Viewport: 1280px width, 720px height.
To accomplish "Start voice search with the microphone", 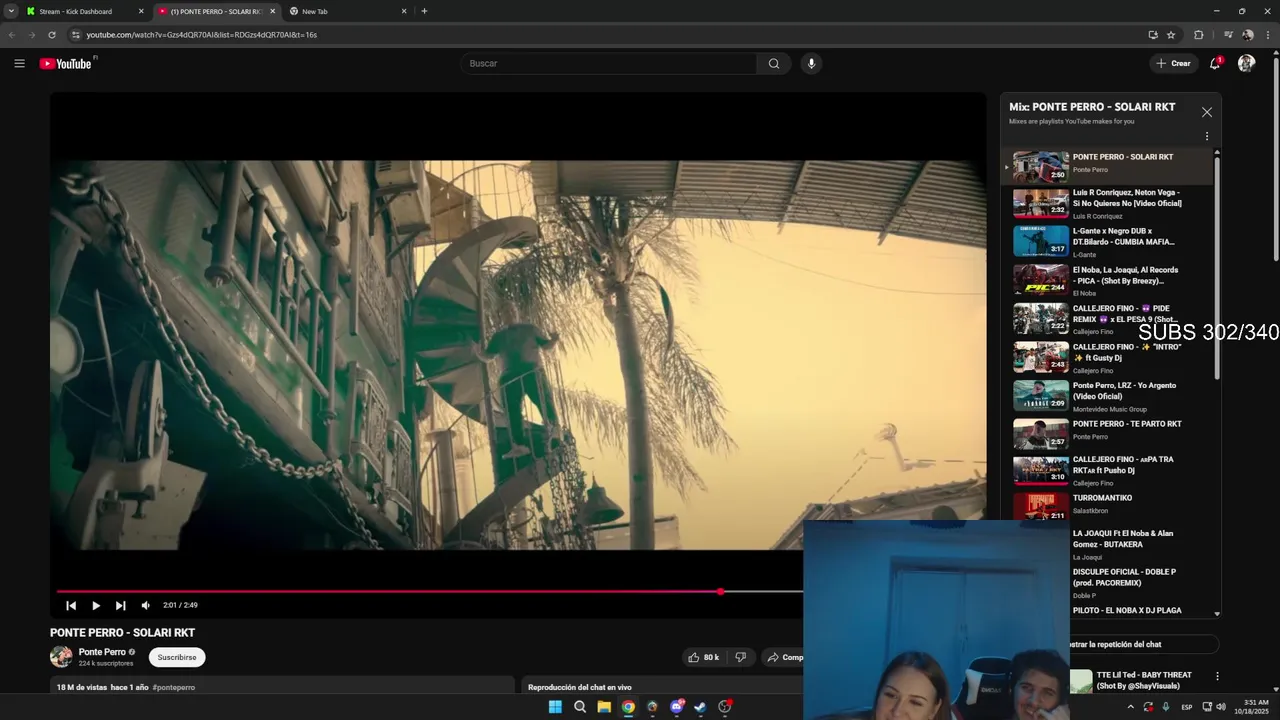I will coord(811,63).
